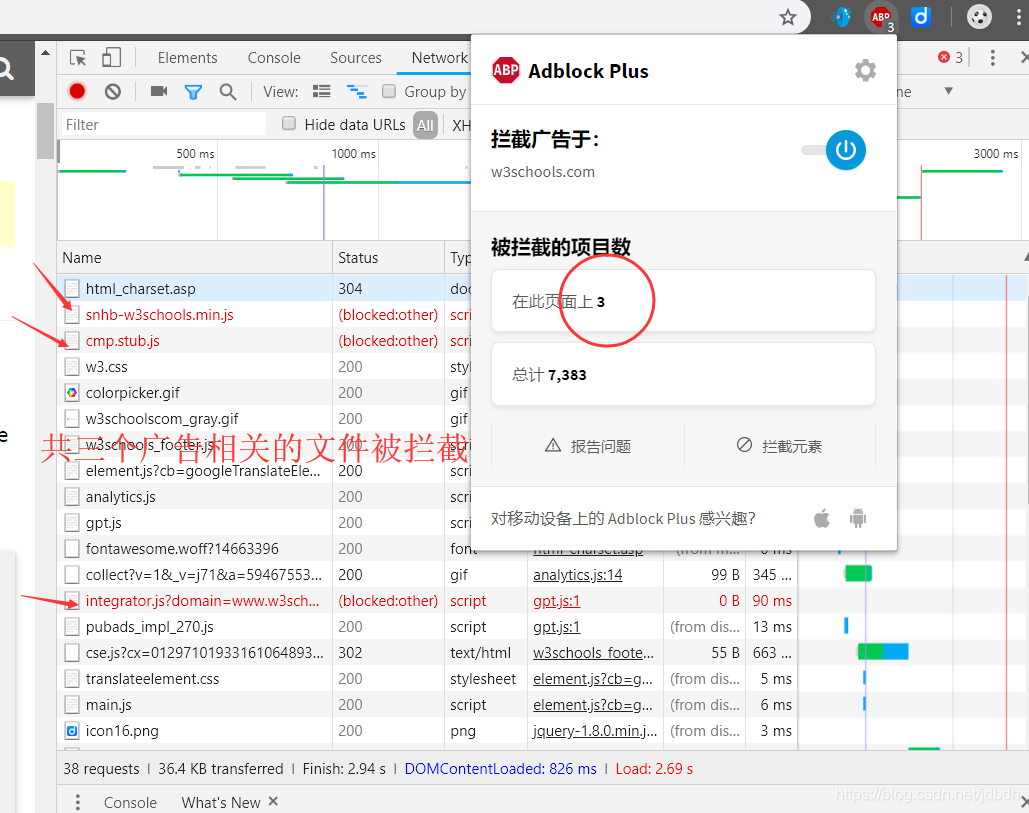Screen dimensions: 1029x813
Task: Switch to What's New drawer tab
Action: coord(220,803)
